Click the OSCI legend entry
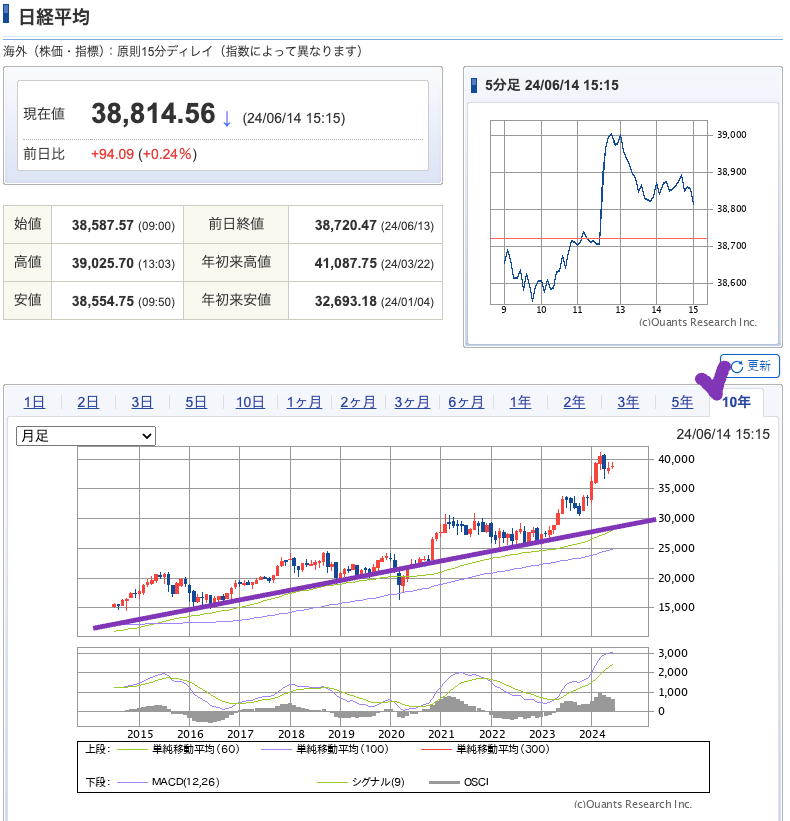Screen dimensions: 790x821 (459, 782)
